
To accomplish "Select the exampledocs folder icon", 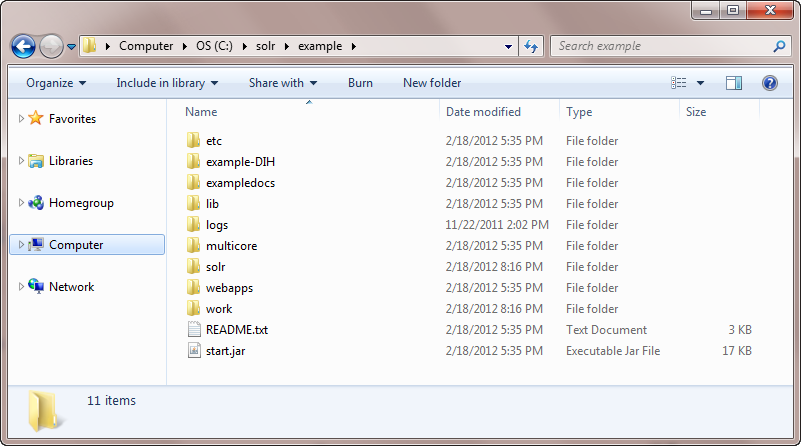I will tap(193, 182).
